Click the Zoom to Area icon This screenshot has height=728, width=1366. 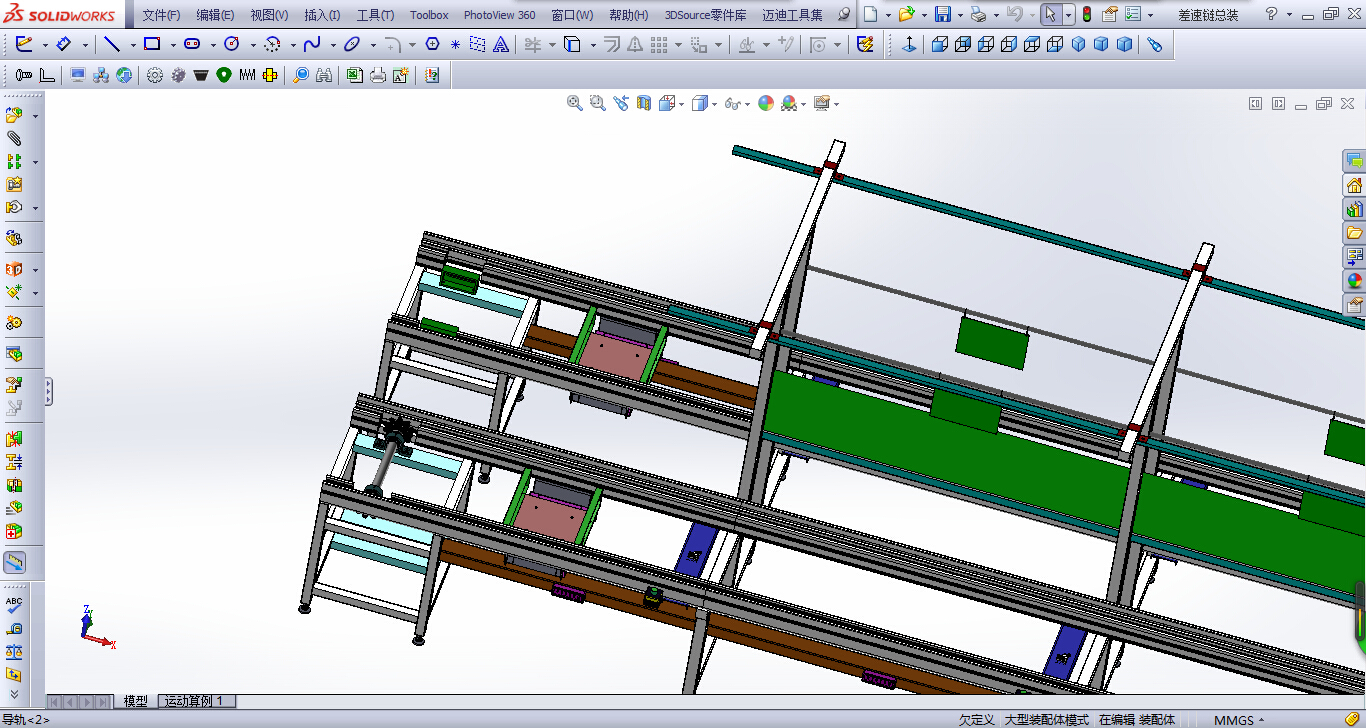click(598, 103)
